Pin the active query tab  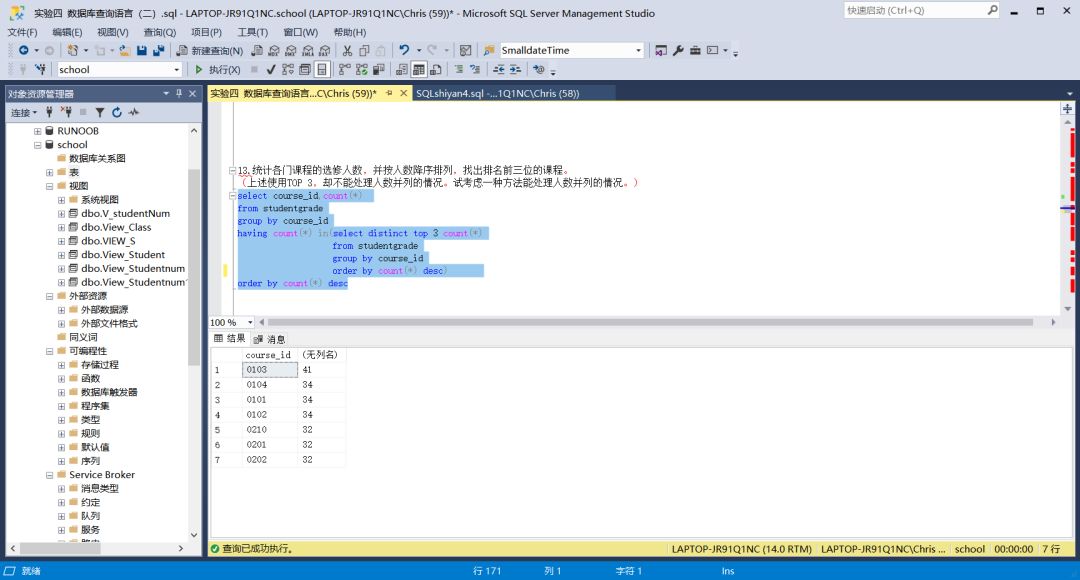[389, 93]
